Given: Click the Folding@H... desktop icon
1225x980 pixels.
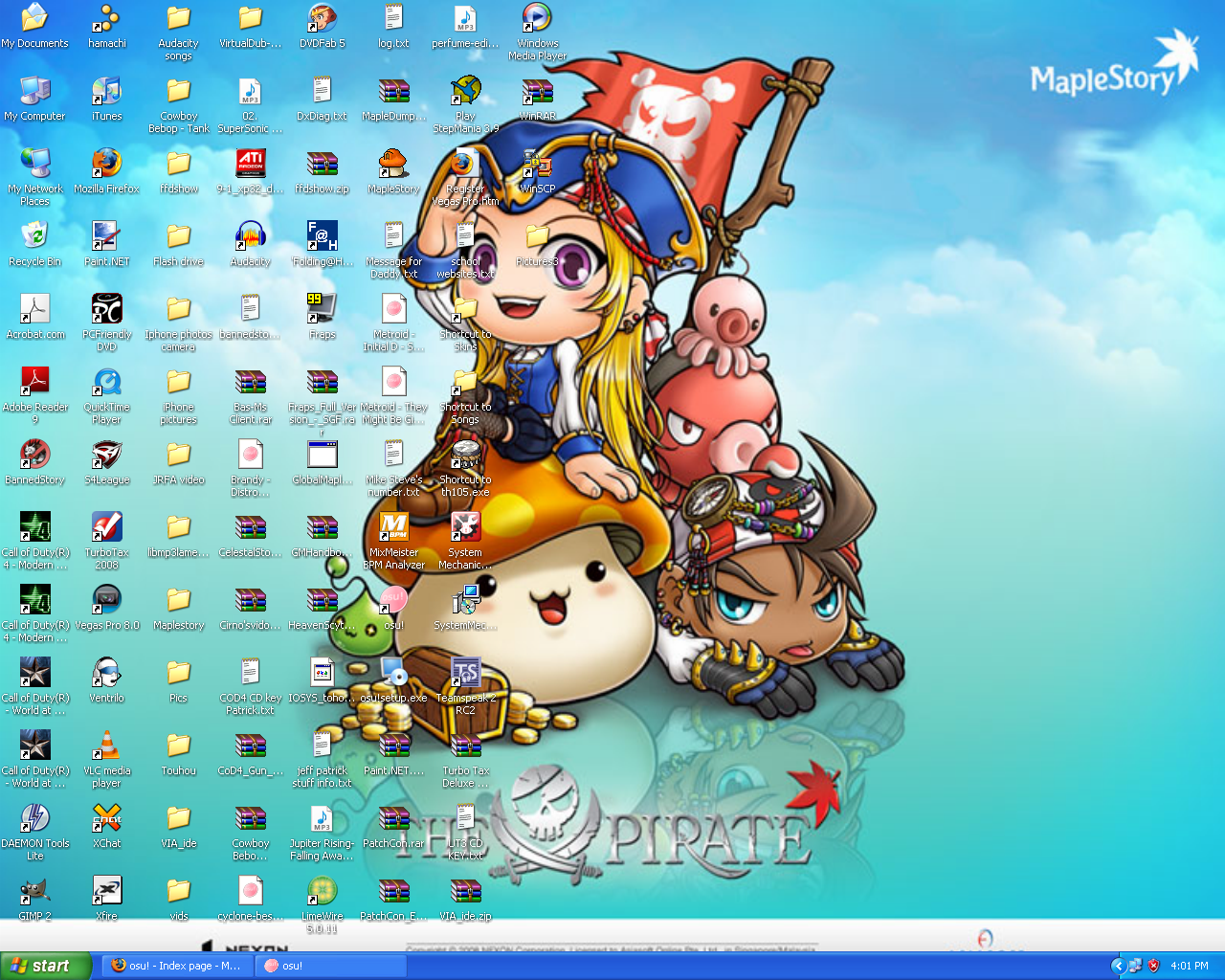Looking at the screenshot, I should point(322,236).
